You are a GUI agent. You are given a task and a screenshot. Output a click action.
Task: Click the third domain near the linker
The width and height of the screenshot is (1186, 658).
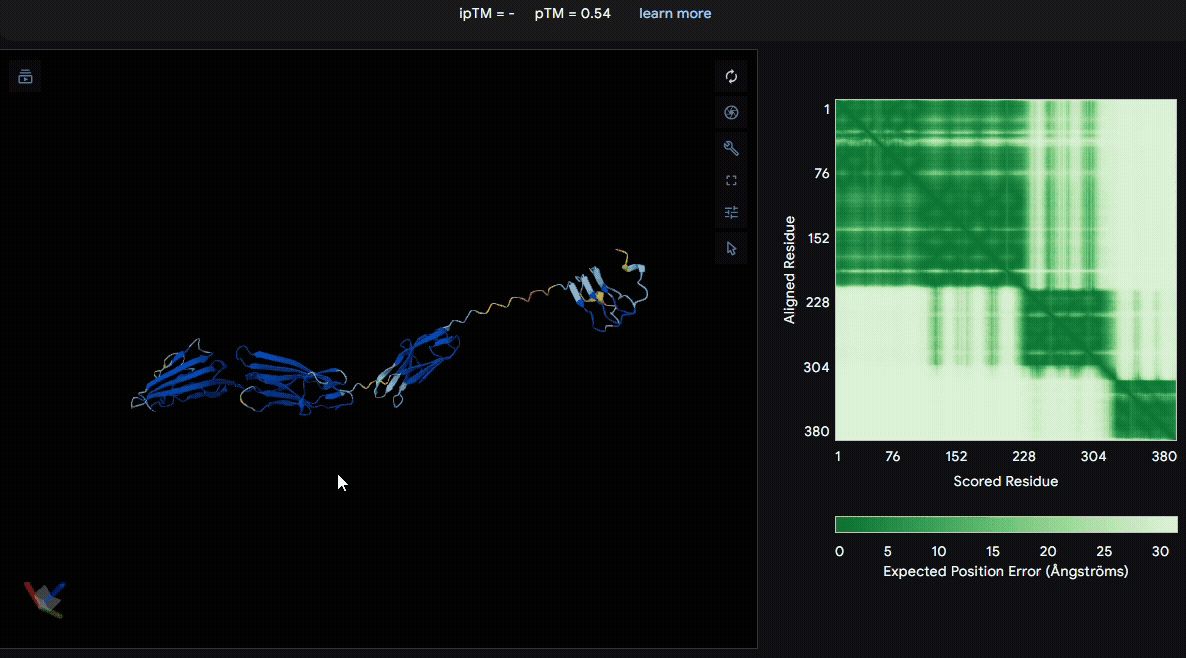[x=416, y=366]
